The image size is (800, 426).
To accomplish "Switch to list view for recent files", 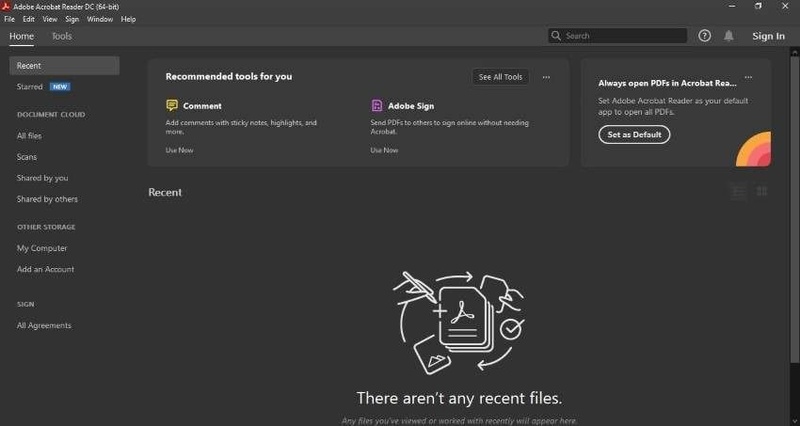I will click(739, 192).
